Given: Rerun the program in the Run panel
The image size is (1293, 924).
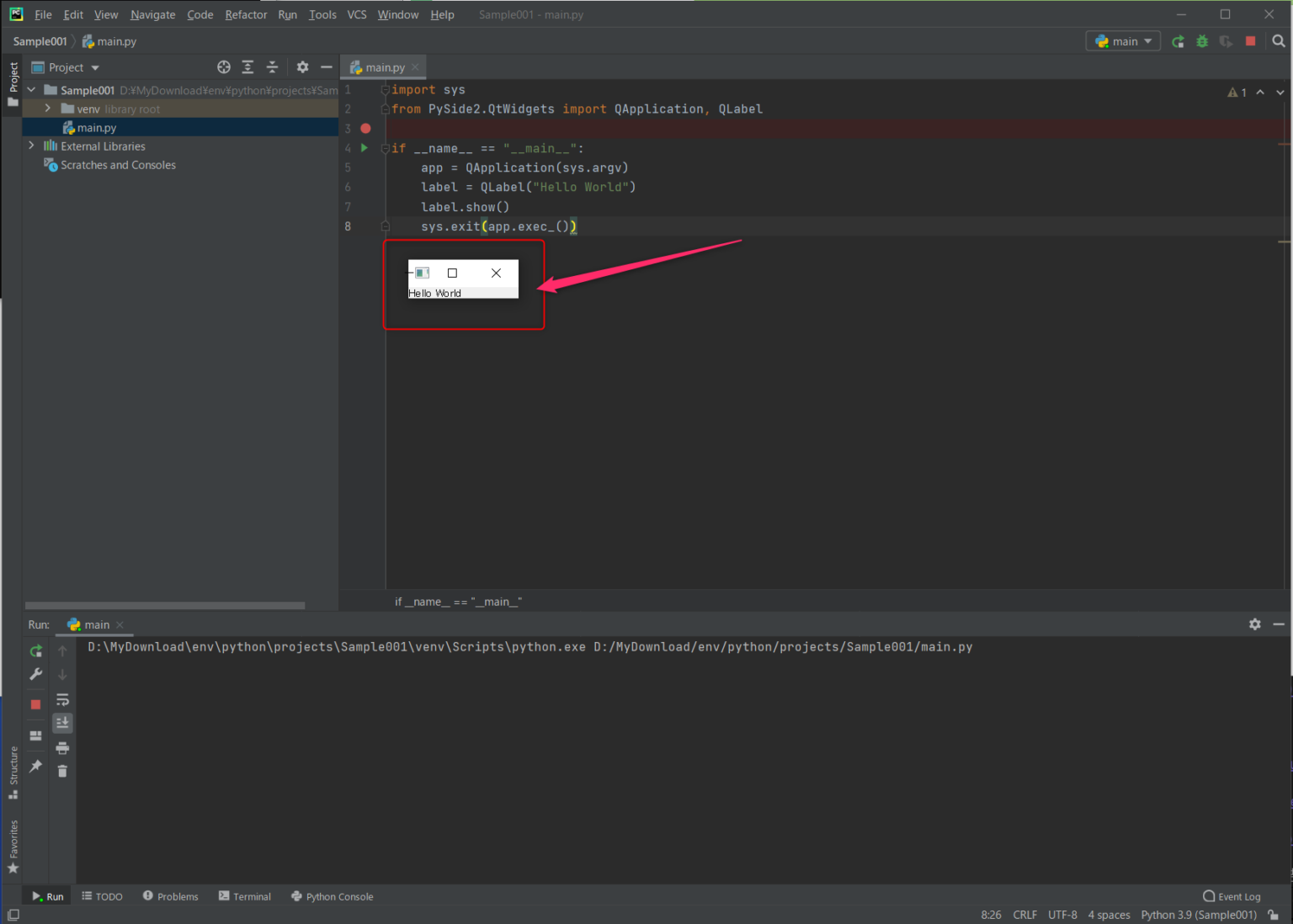Looking at the screenshot, I should 35,651.
